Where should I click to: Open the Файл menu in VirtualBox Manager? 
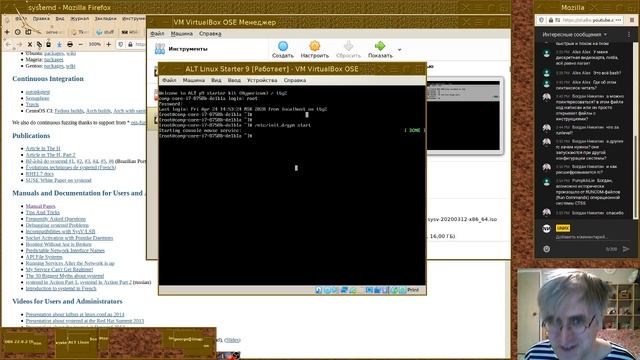(x=157, y=33)
